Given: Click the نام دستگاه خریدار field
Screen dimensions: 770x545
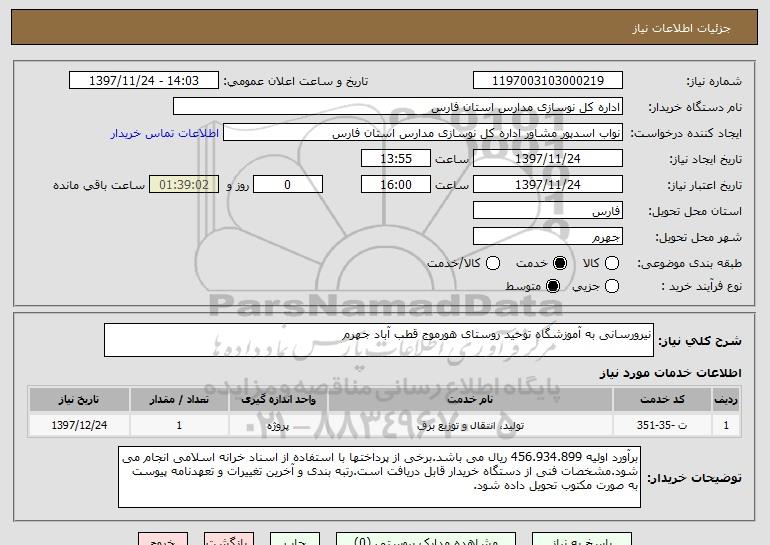Looking at the screenshot, I should [398, 107].
